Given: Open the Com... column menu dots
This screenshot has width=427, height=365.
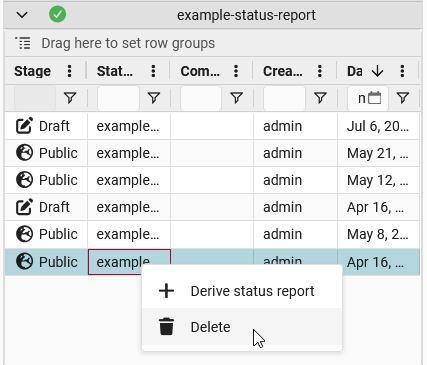Looking at the screenshot, I should [236, 71].
